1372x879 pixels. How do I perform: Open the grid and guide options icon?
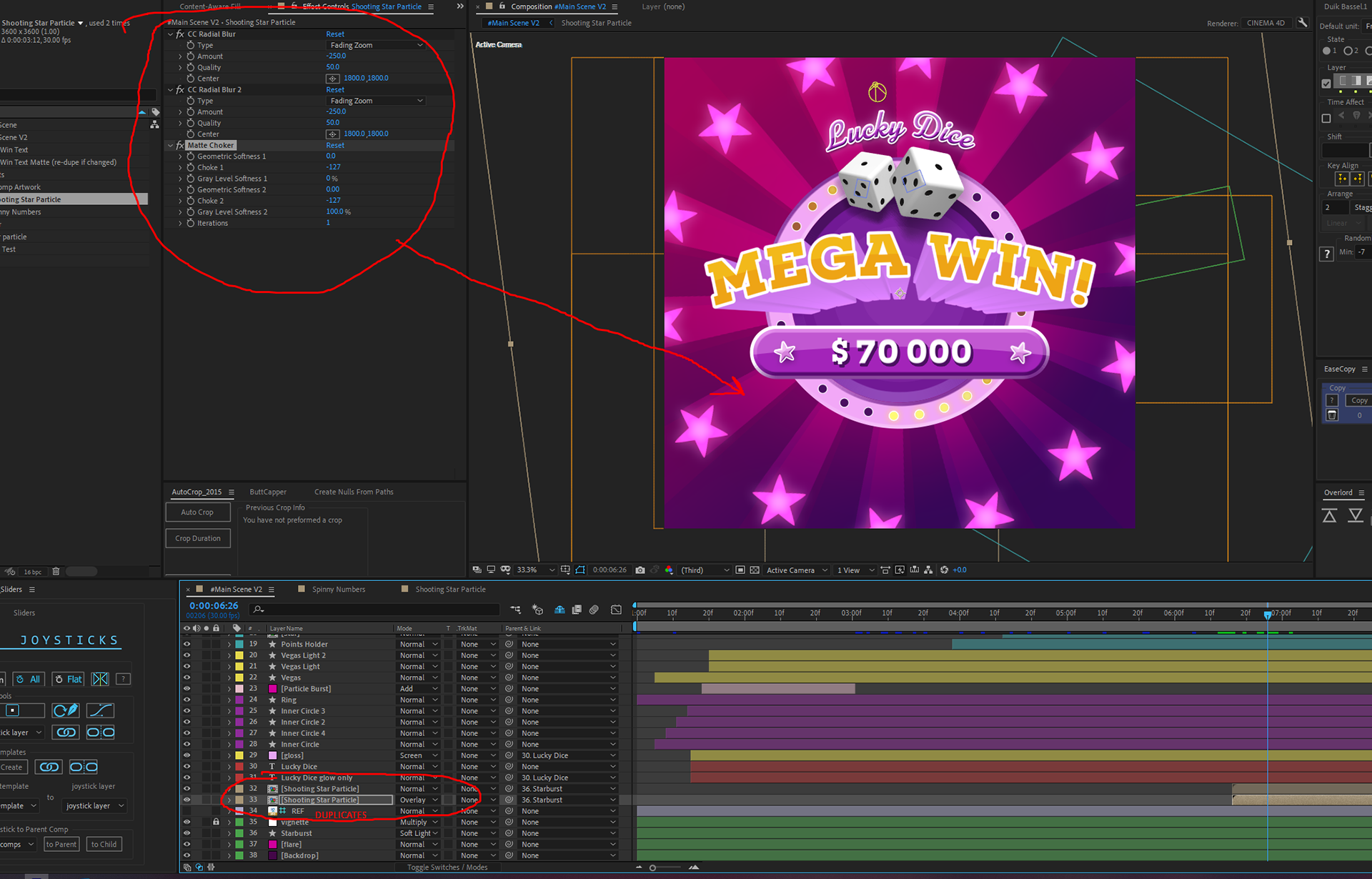565,570
